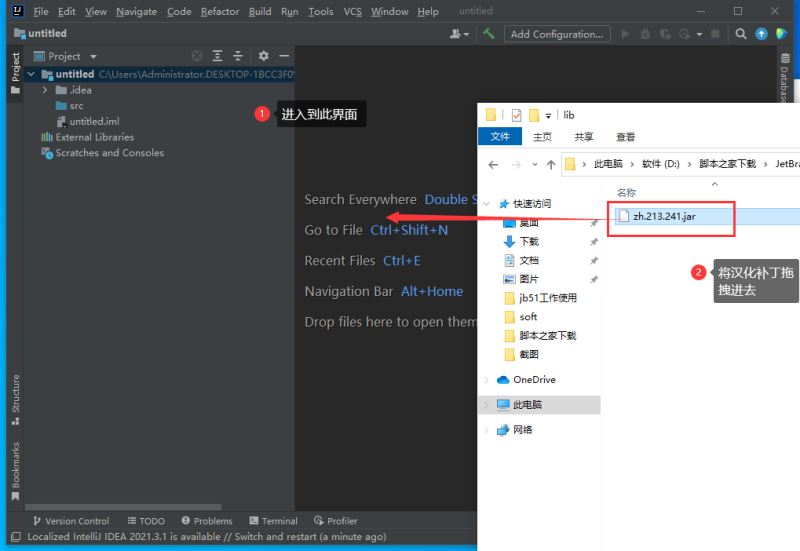800x551 pixels.
Task: Click Explorer Forward arrow
Action: pos(516,164)
